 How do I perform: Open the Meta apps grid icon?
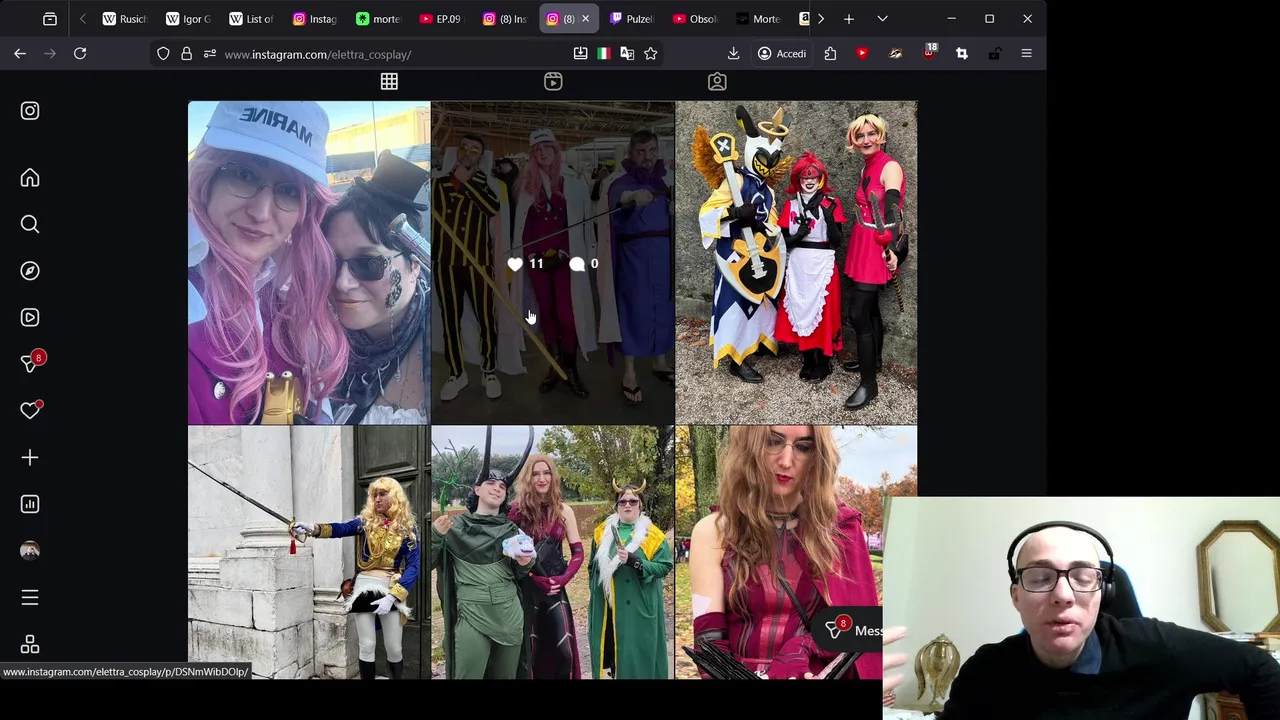pos(30,644)
